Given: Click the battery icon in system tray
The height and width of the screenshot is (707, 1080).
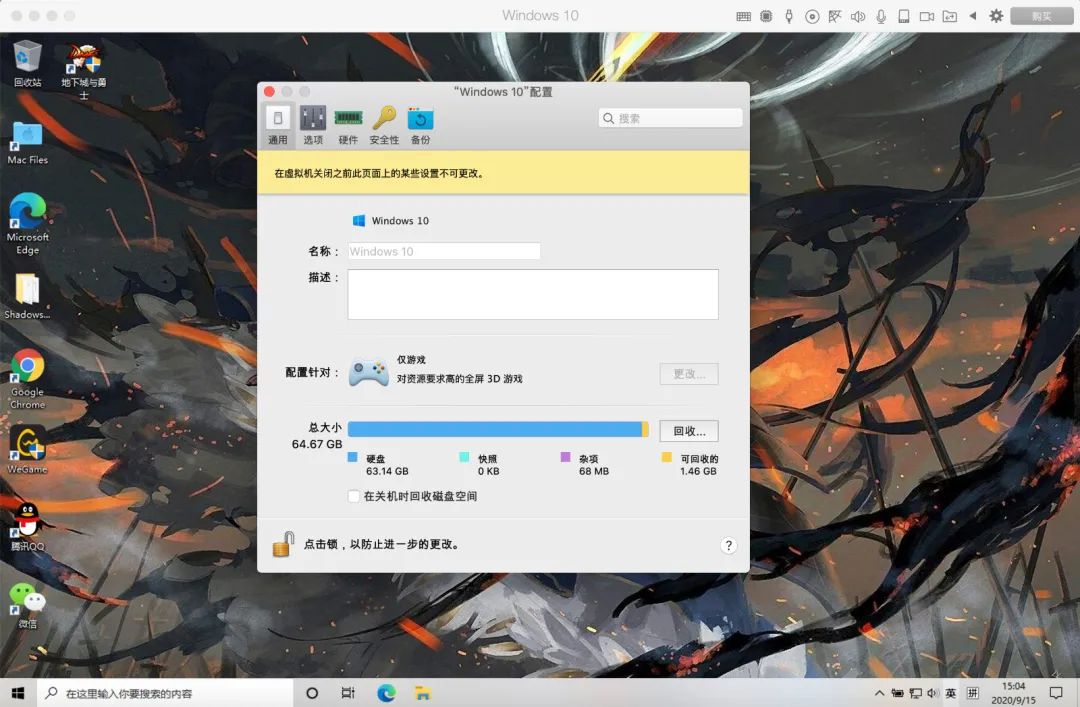Looking at the screenshot, I should pos(897,693).
